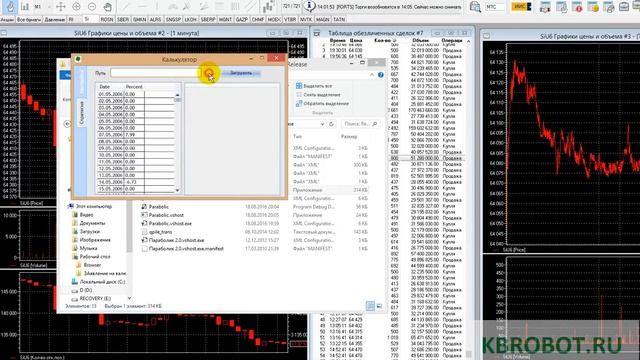The image size is (640, 360).
Task: Click the Explorer refresh icon
Action: point(331,124)
